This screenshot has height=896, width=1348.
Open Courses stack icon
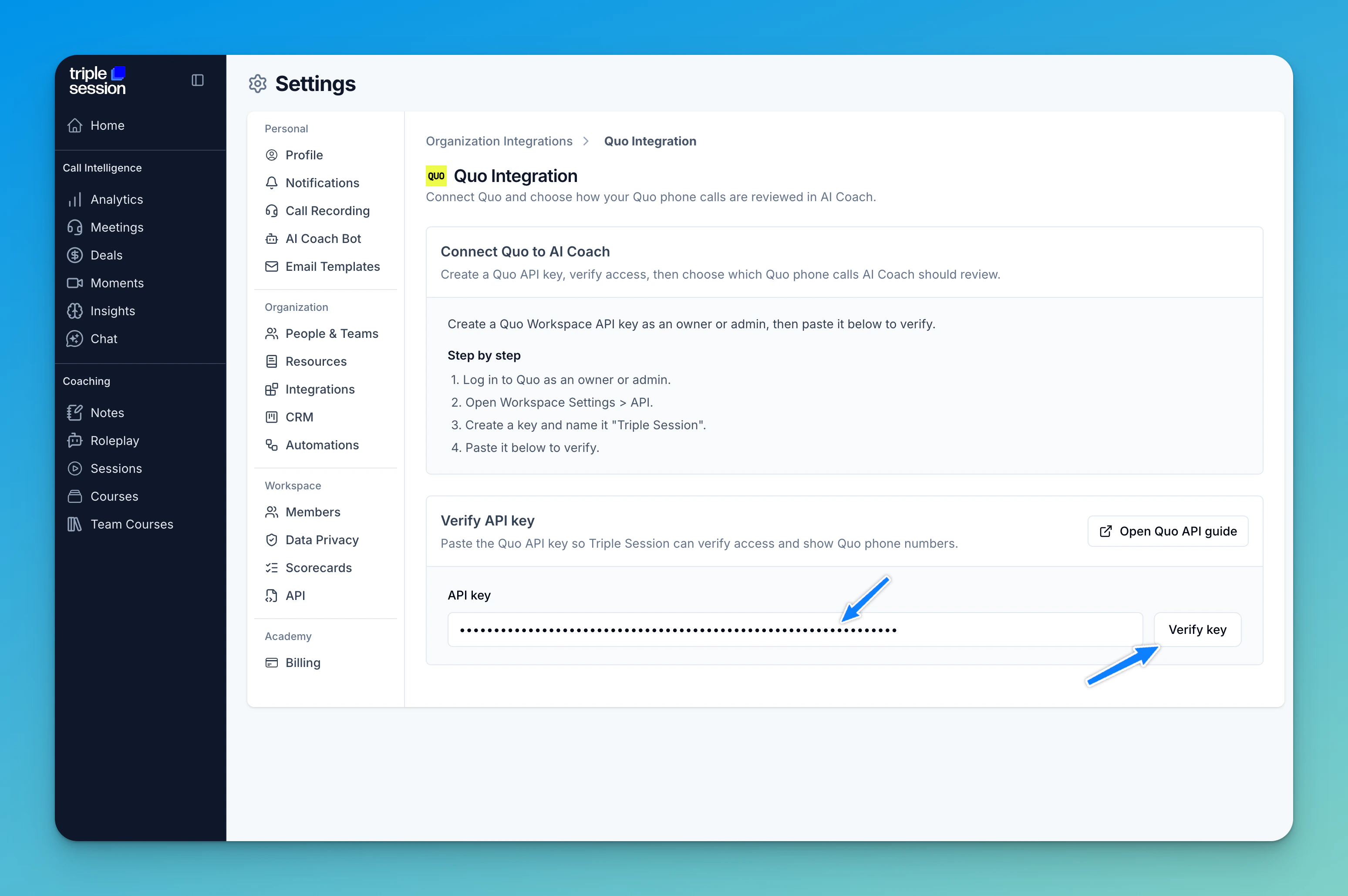pyautogui.click(x=75, y=497)
